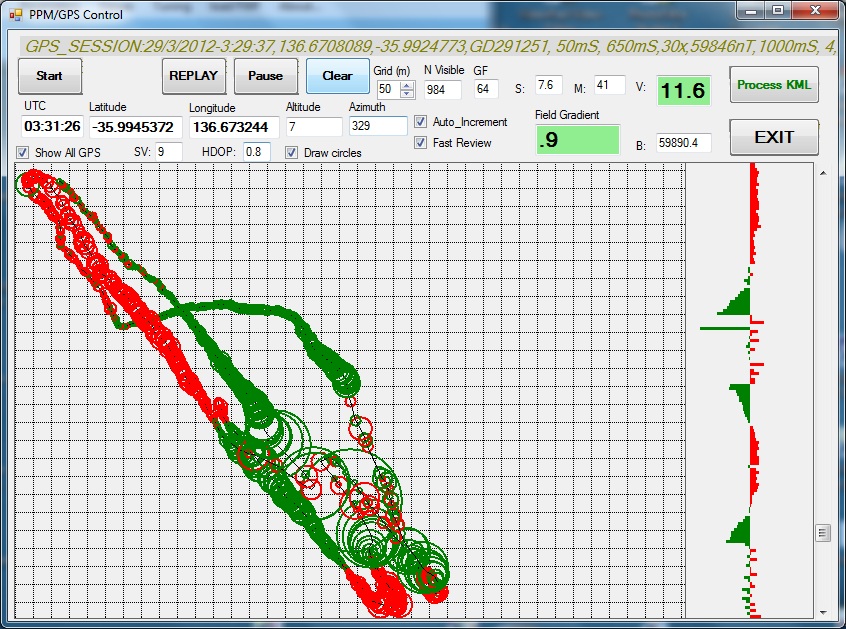Toggle Auto_Increment checkbox
Image resolution: width=846 pixels, height=629 pixels.
pyautogui.click(x=420, y=122)
